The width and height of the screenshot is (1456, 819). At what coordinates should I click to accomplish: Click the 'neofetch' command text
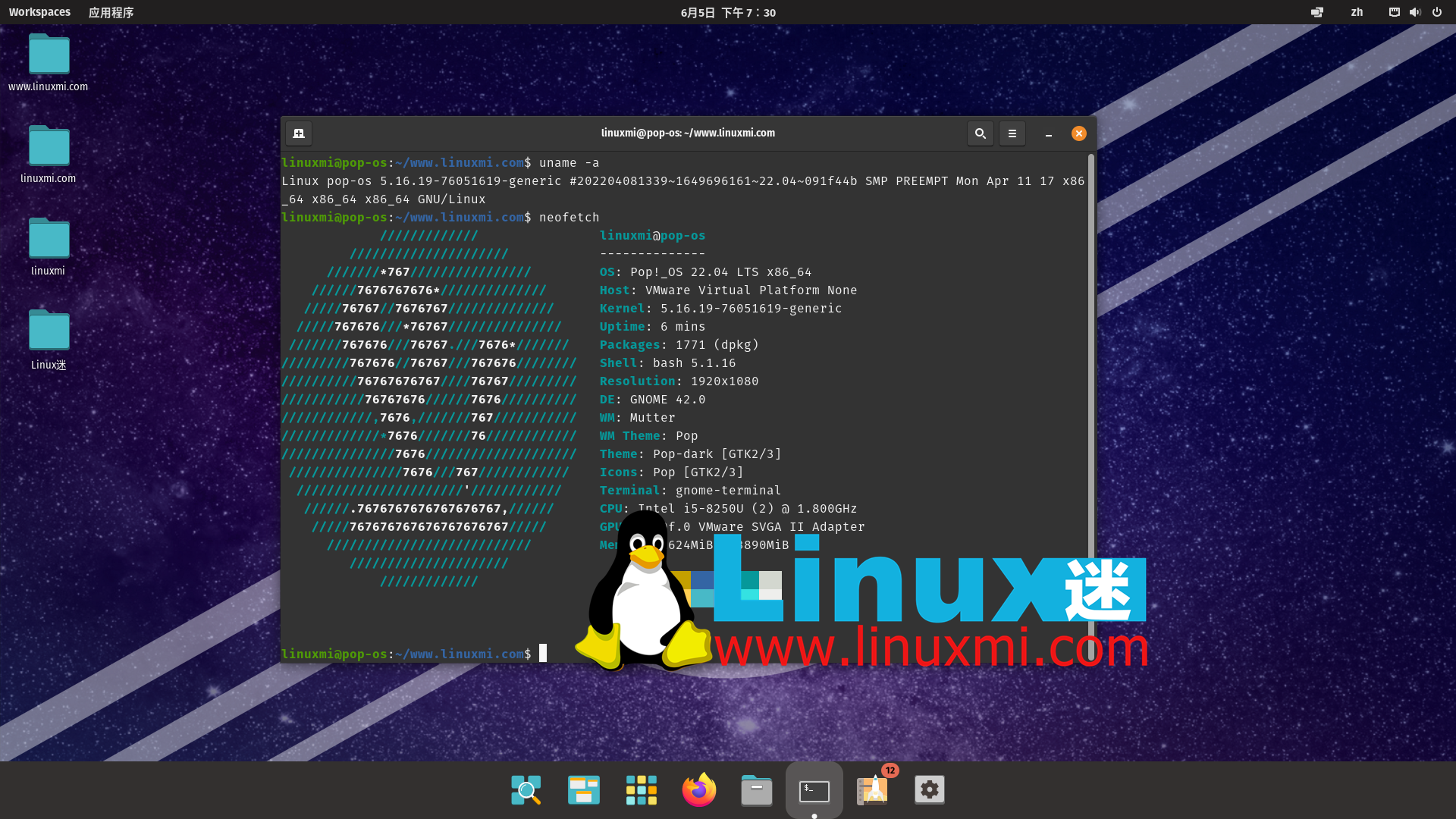point(569,218)
